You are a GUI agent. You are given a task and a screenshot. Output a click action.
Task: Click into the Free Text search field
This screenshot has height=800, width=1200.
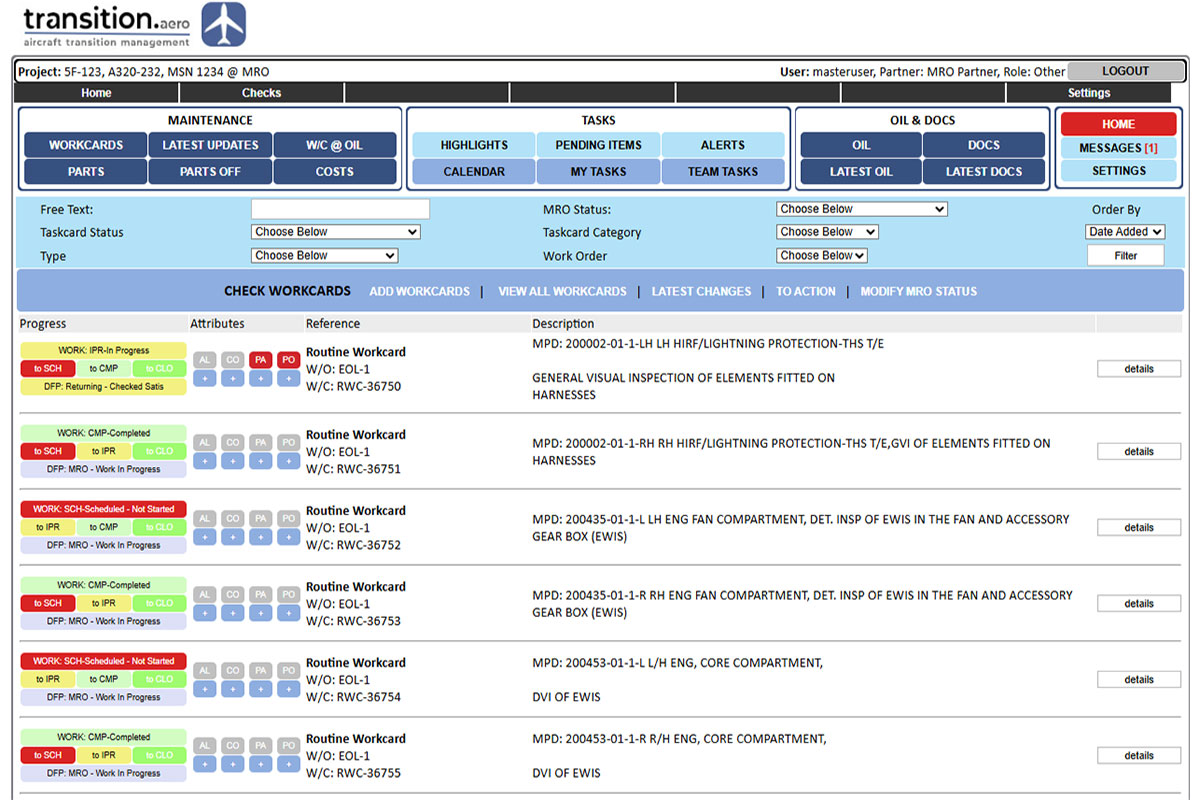click(x=340, y=209)
